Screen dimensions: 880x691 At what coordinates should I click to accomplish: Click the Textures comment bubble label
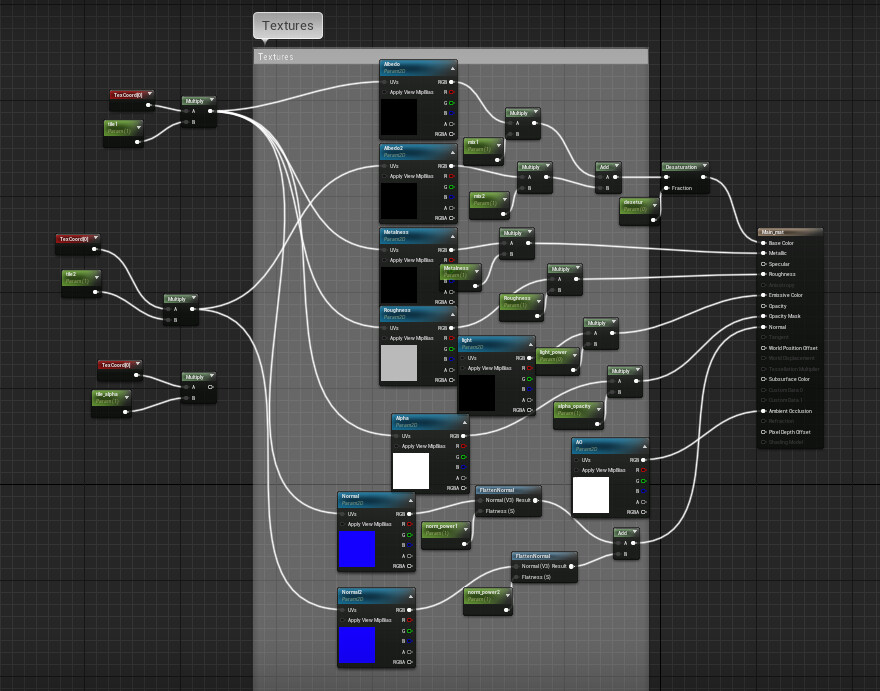coord(288,26)
